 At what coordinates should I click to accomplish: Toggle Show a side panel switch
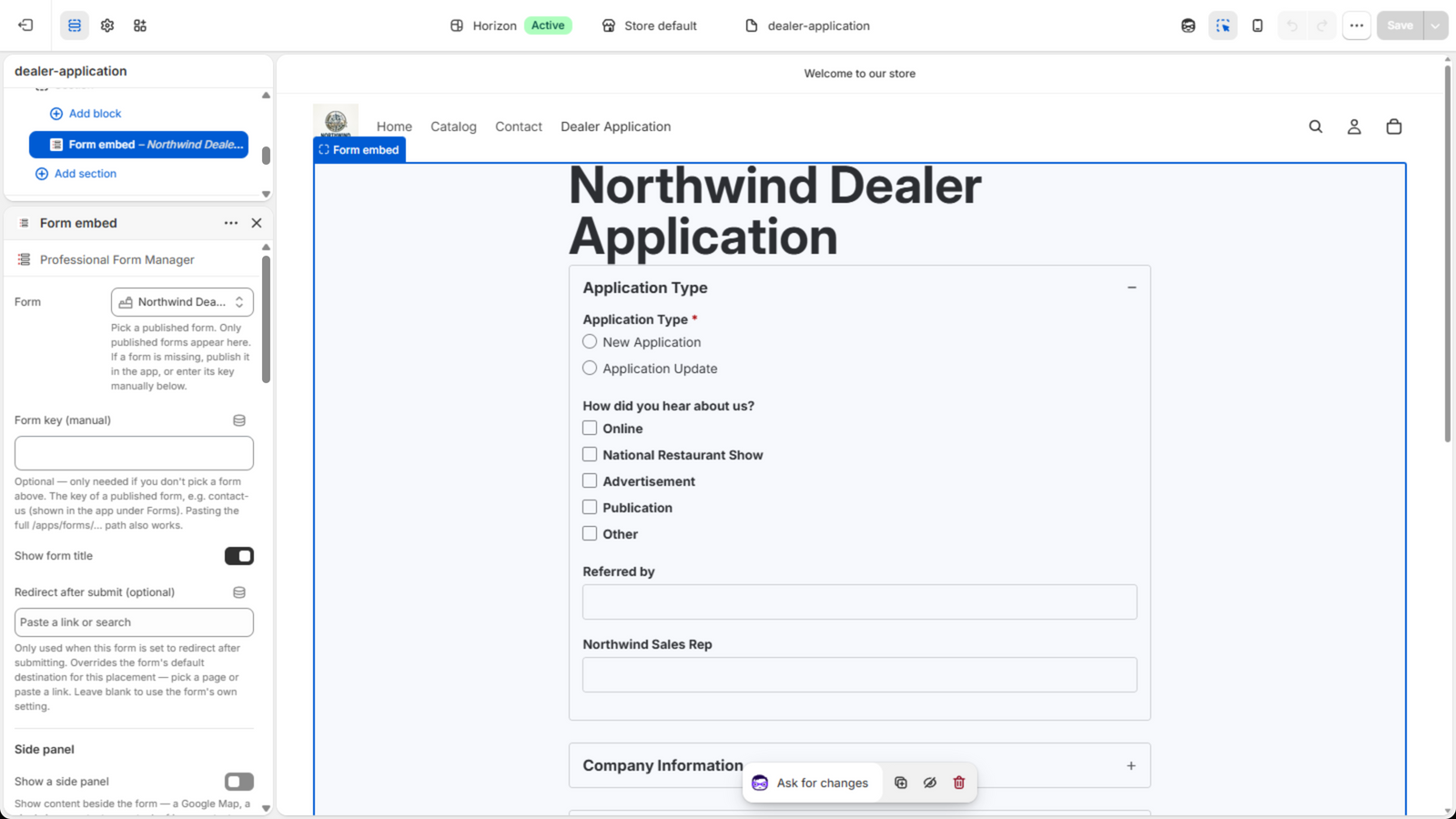(239, 782)
